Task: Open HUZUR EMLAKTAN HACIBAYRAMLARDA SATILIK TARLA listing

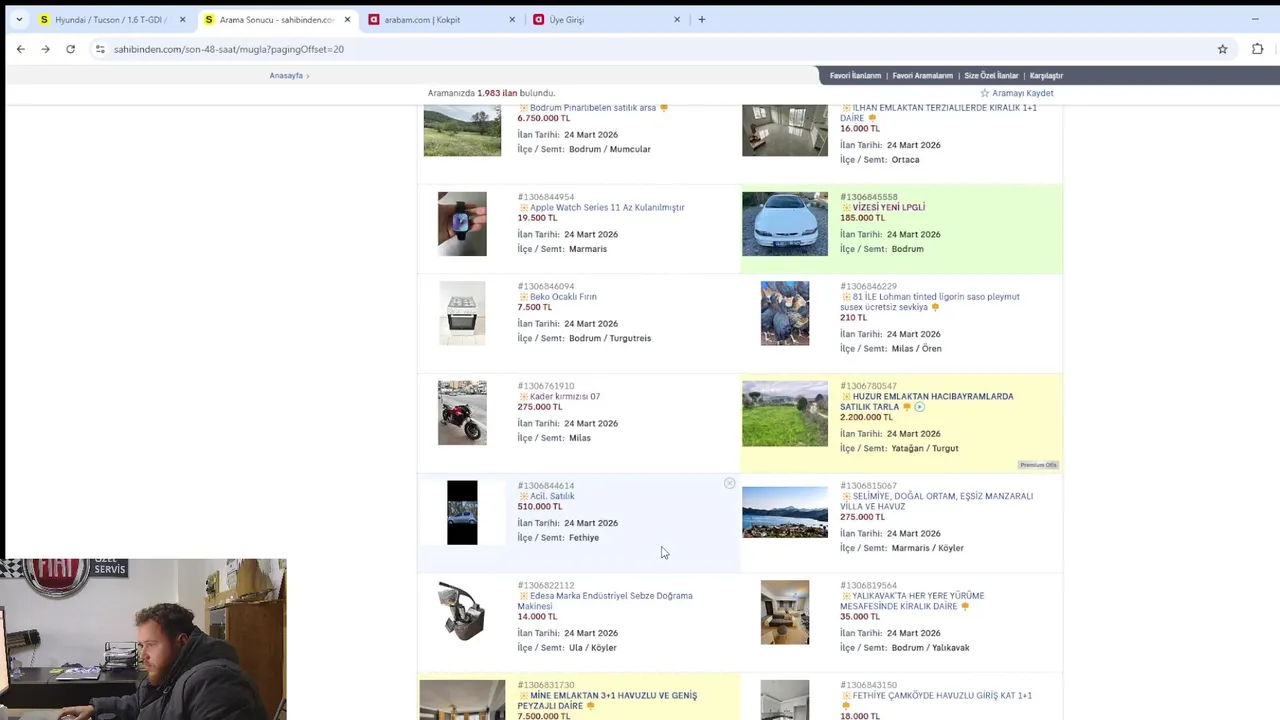Action: click(927, 402)
